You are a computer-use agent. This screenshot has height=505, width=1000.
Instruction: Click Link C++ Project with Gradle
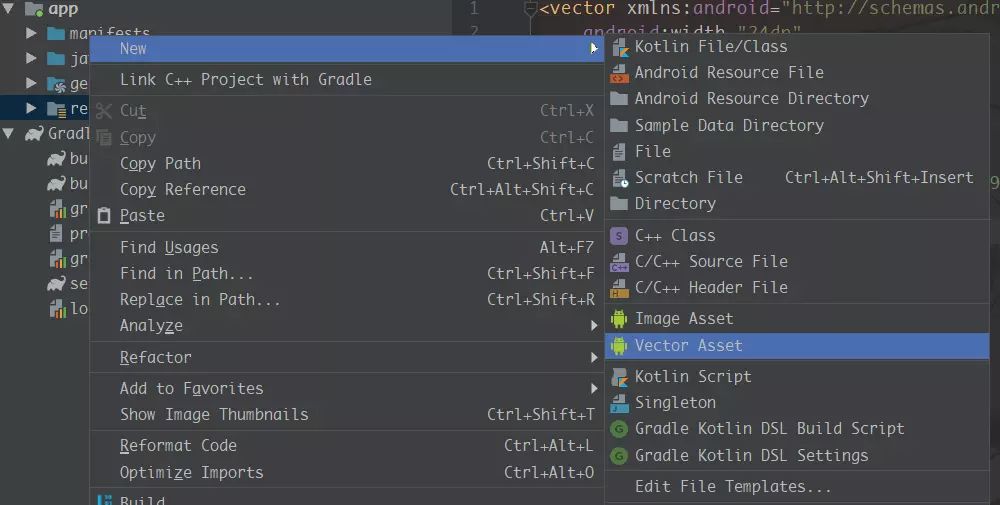point(246,79)
